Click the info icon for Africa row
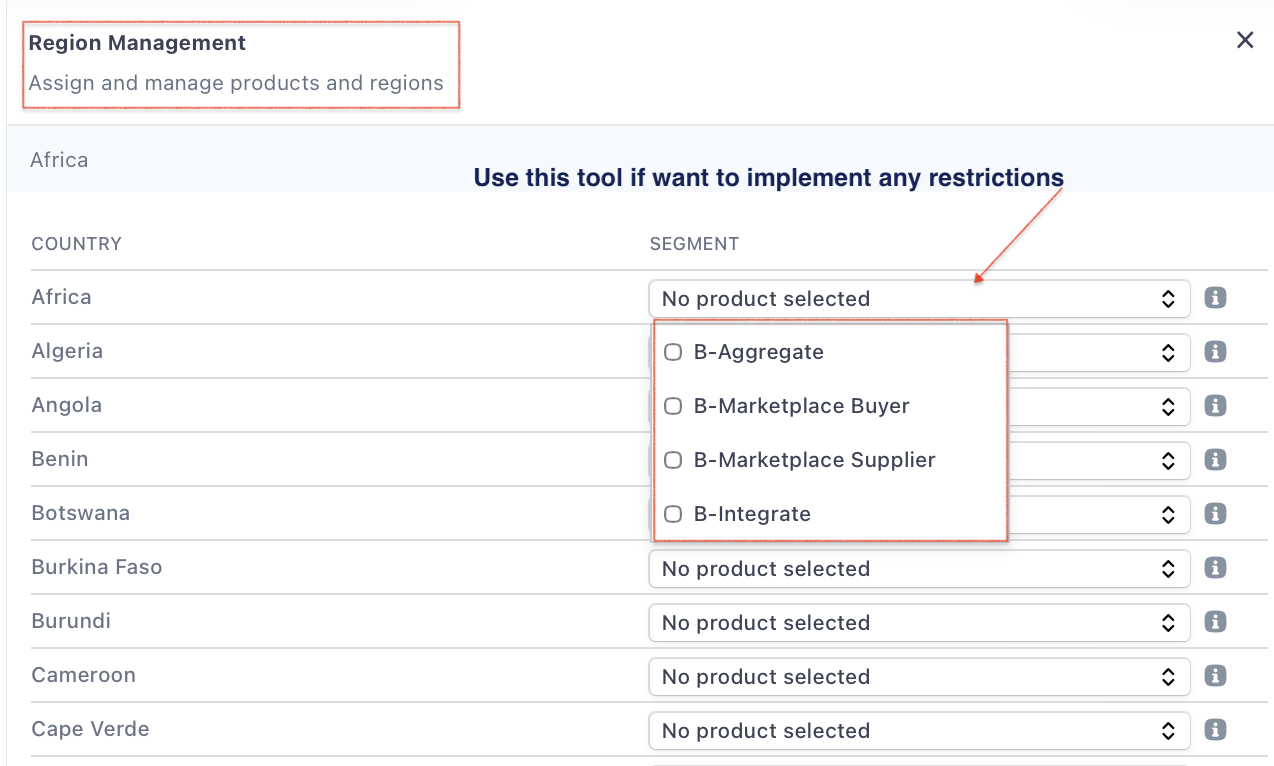 click(1215, 298)
